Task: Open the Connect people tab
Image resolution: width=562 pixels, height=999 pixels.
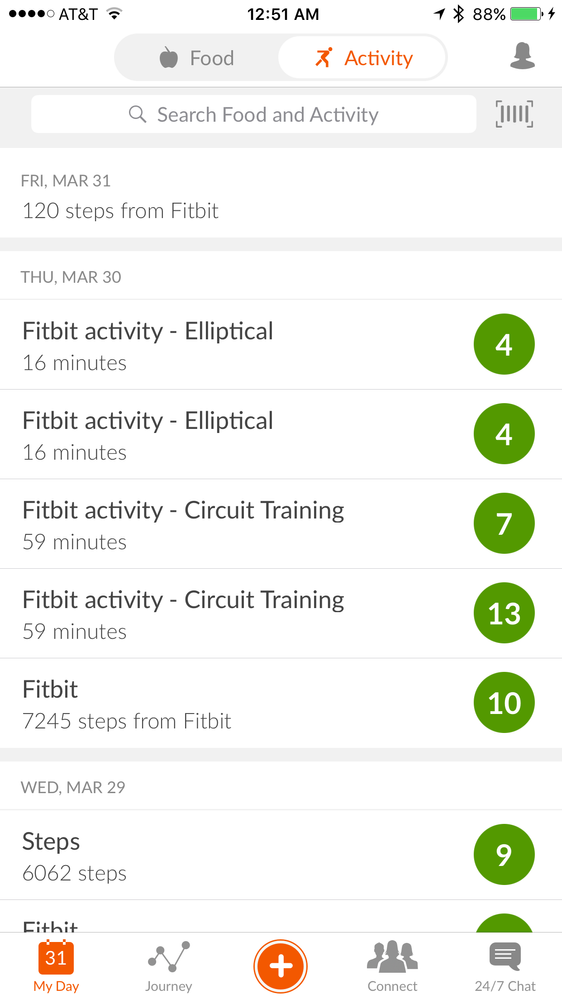Action: click(392, 966)
